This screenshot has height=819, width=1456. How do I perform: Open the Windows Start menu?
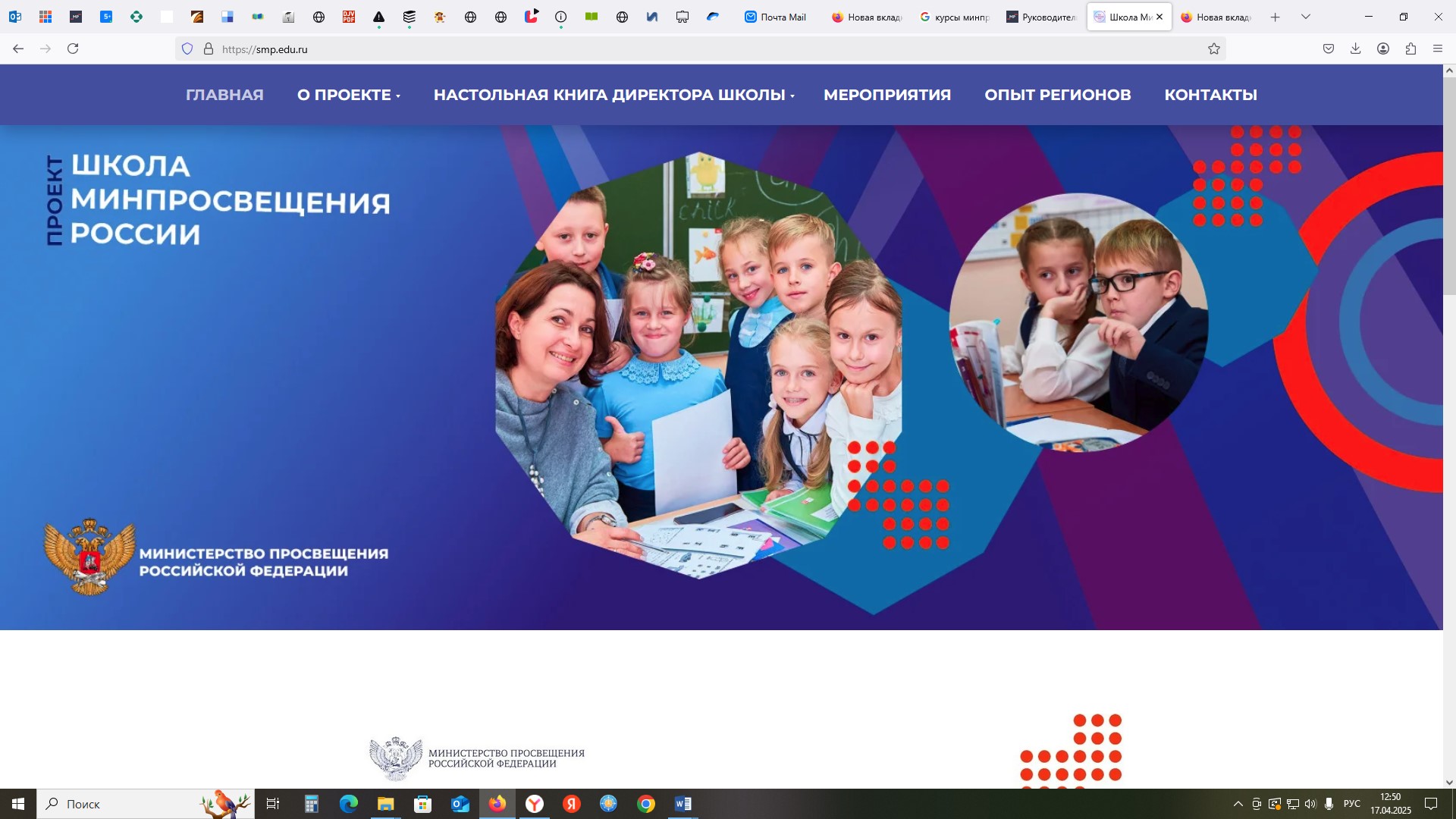coord(18,804)
